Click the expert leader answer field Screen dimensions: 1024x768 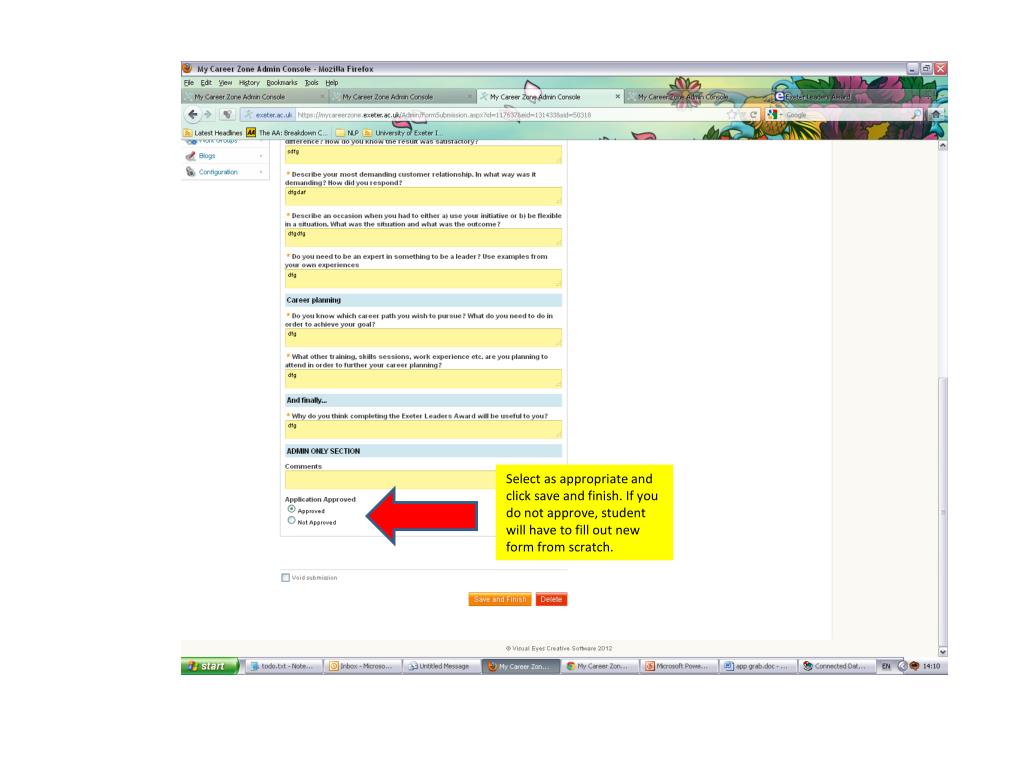click(x=423, y=278)
